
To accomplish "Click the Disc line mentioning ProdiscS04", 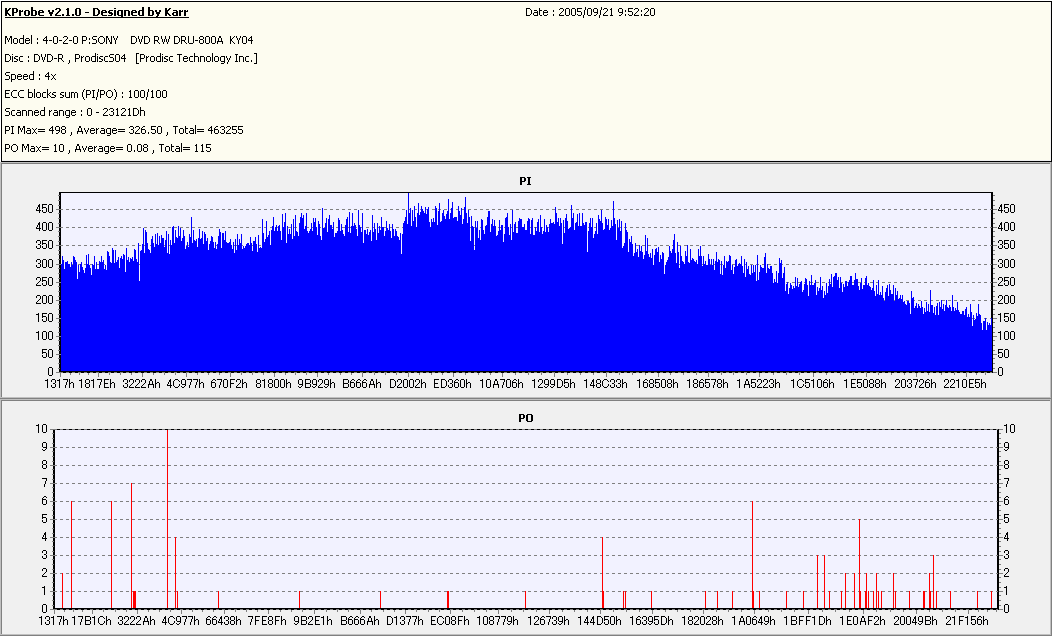I will (131, 58).
